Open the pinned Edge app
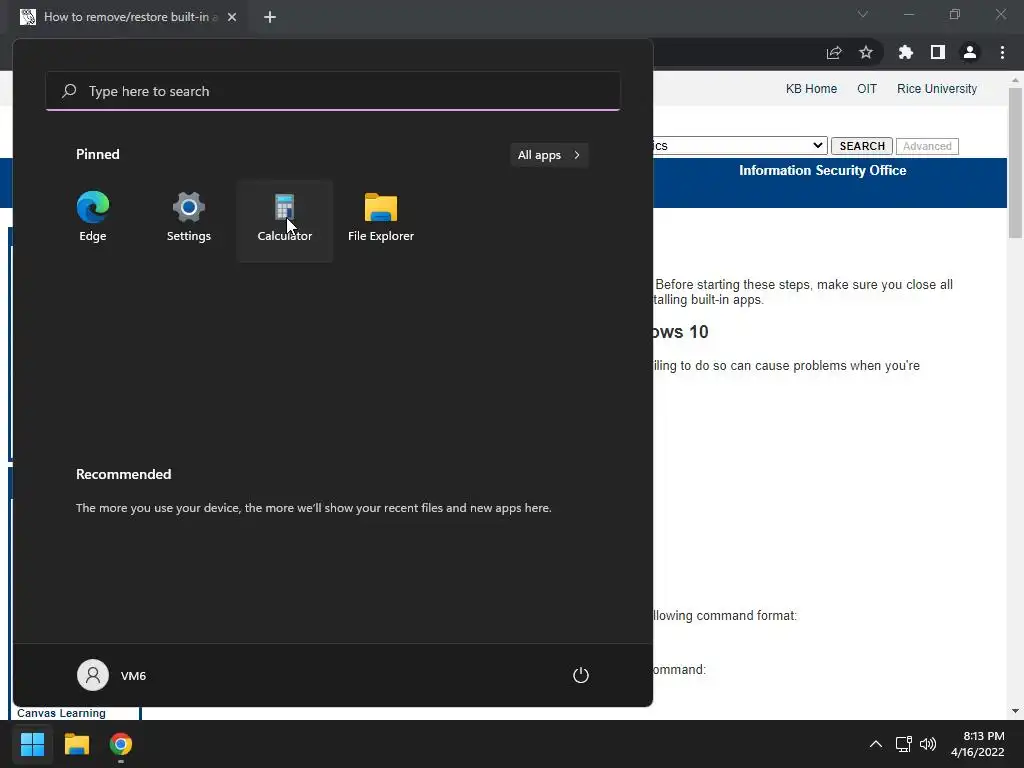The image size is (1024, 768). [x=93, y=219]
